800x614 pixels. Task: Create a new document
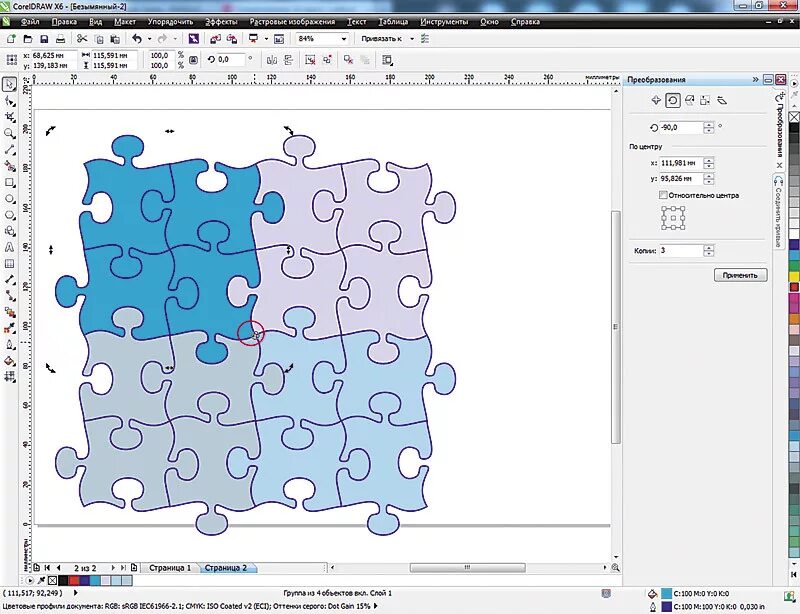11,39
